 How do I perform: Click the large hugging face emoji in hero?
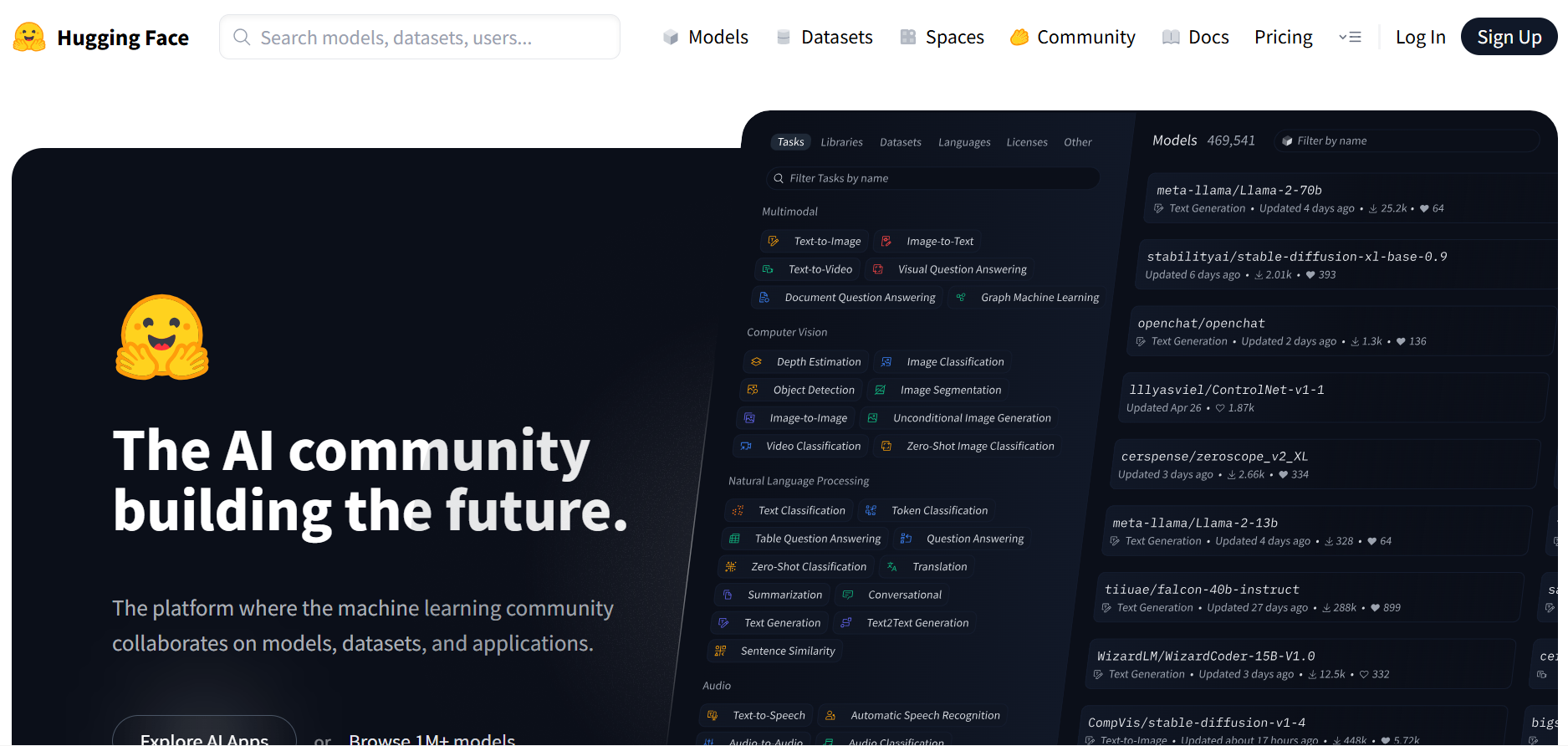(162, 337)
